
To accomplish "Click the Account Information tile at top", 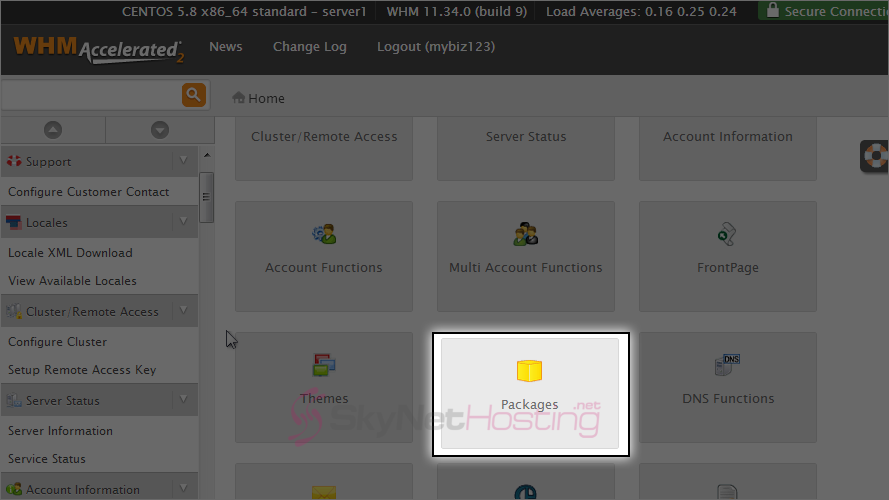I will click(727, 149).
